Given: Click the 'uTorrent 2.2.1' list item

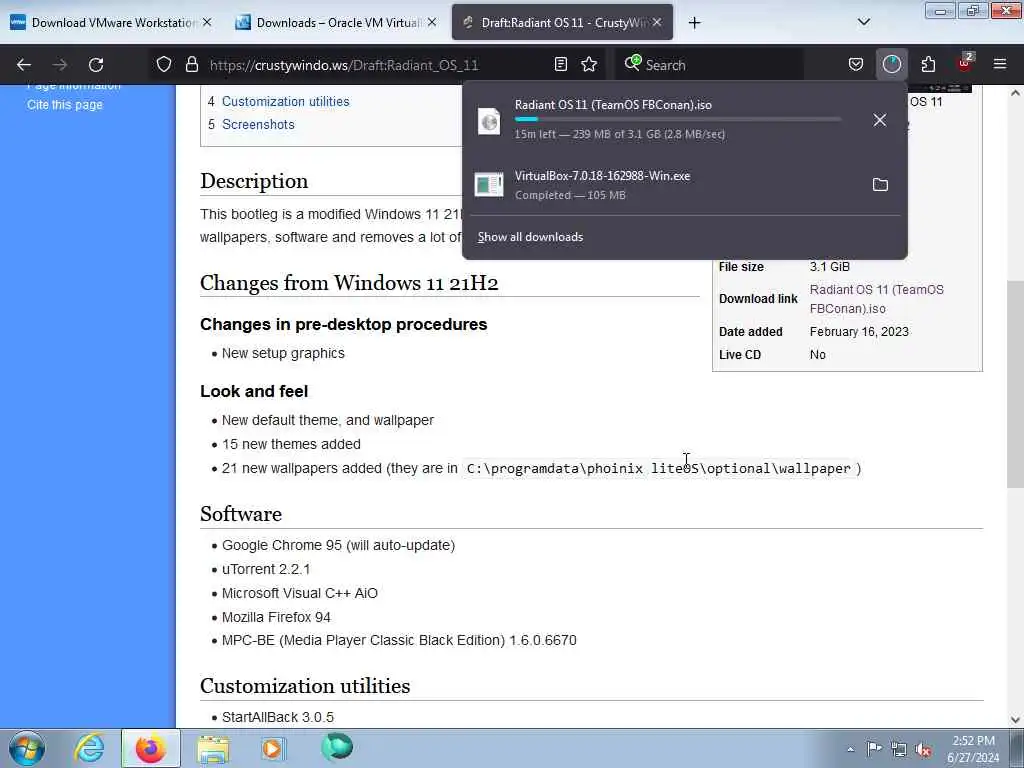Looking at the screenshot, I should pyautogui.click(x=266, y=569).
